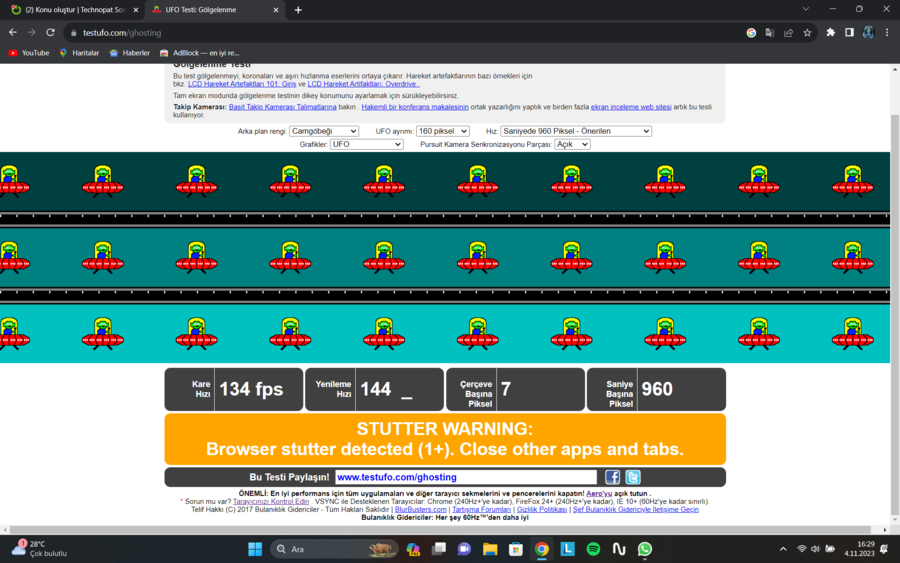This screenshot has width=900, height=563.
Task: Open the YouTube bookmark
Action: pyautogui.click(x=29, y=53)
